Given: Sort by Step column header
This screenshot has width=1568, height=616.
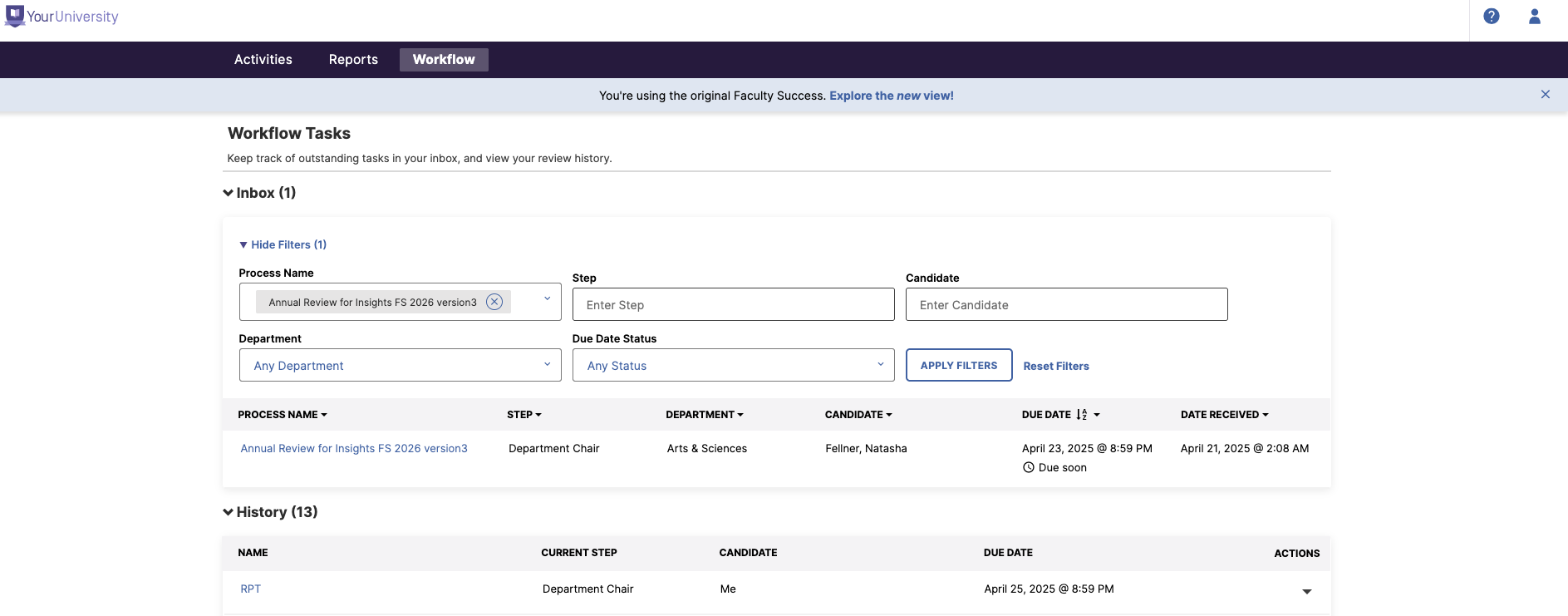Looking at the screenshot, I should [x=524, y=414].
